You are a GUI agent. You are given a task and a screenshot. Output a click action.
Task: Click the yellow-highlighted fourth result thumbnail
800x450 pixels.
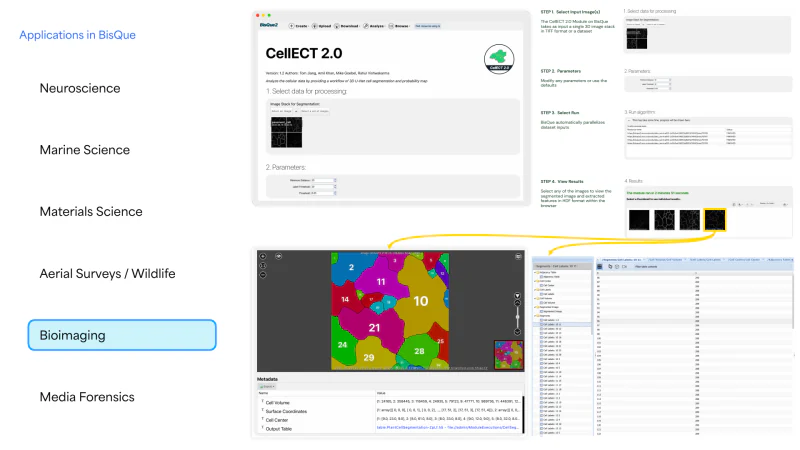point(715,220)
